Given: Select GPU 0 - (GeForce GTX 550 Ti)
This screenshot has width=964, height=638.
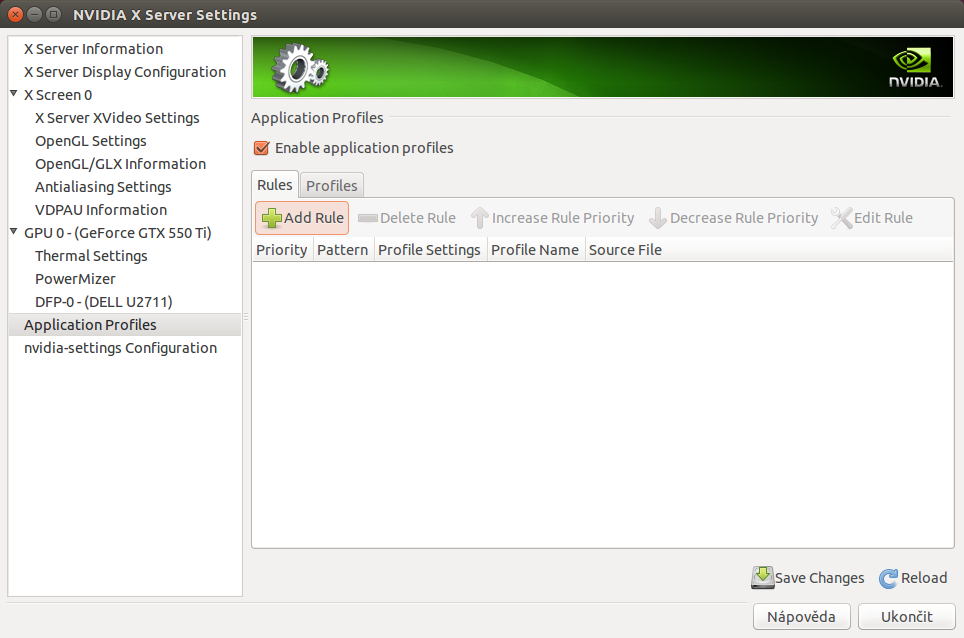Looking at the screenshot, I should click(125, 233).
